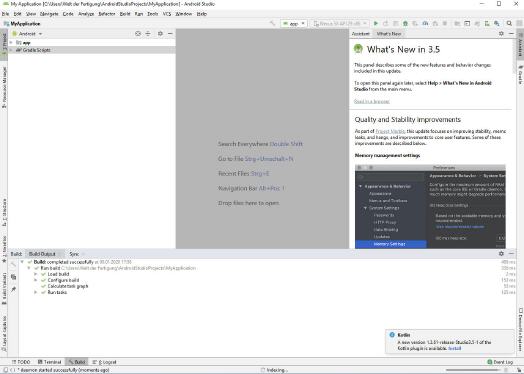Click the Install link in Kotlin notification
This screenshot has height=374, width=524.
pyautogui.click(x=454, y=348)
